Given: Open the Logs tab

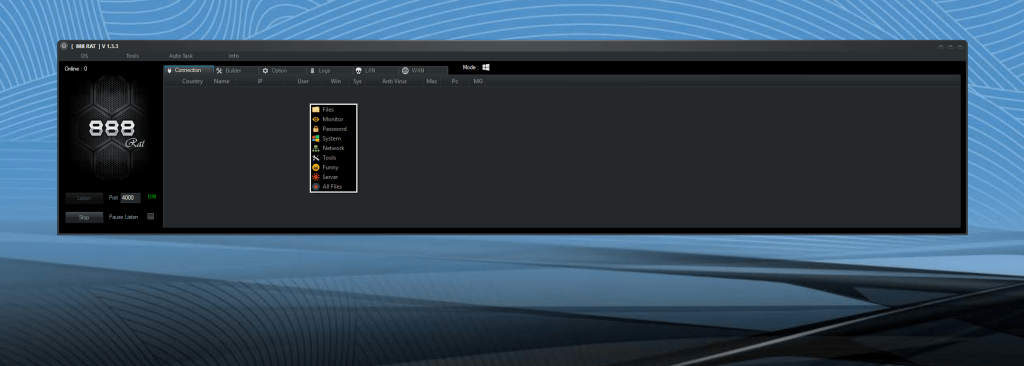Looking at the screenshot, I should coord(330,71).
